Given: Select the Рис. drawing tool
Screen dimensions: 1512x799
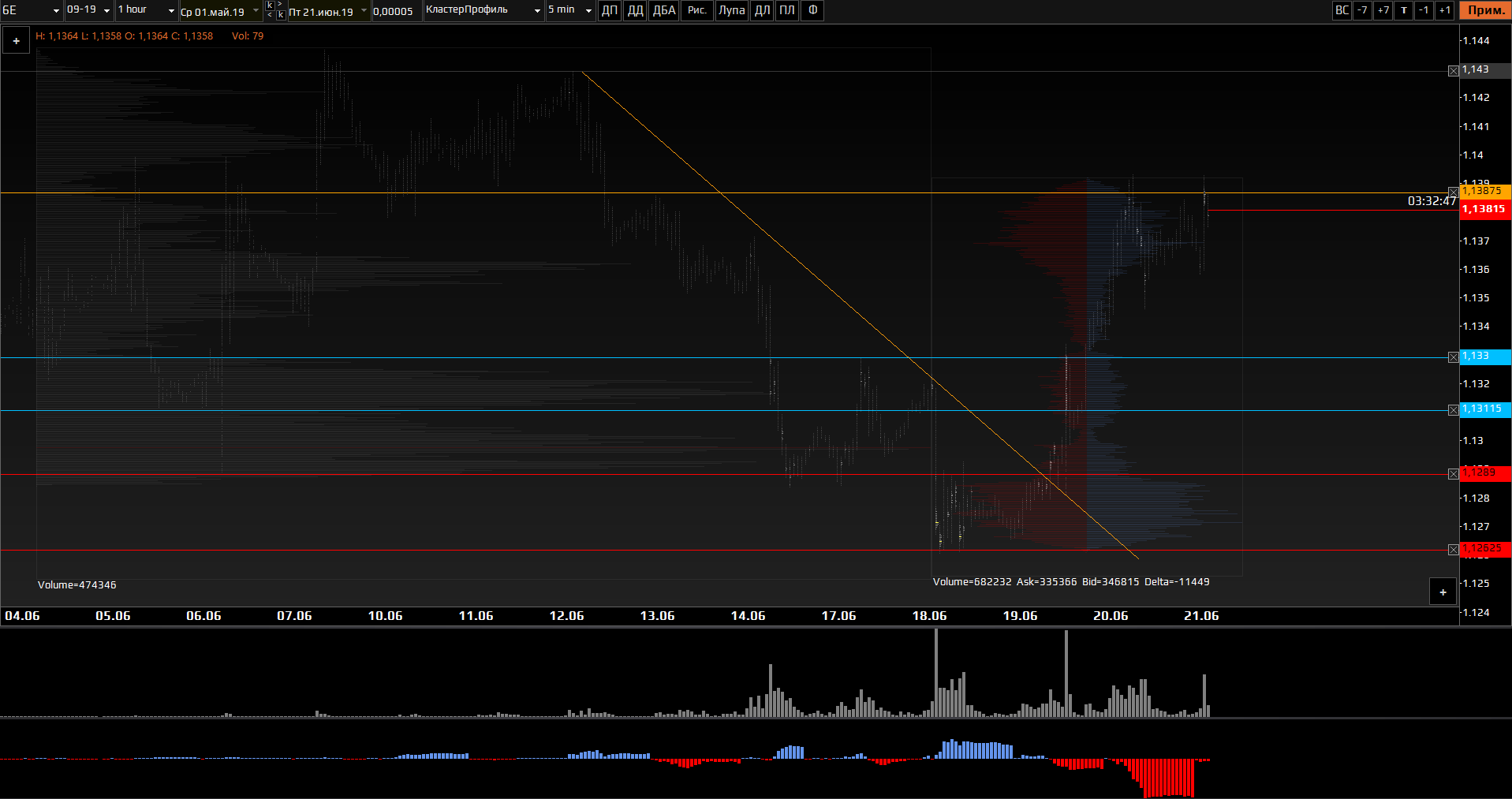Looking at the screenshot, I should pos(696,10).
